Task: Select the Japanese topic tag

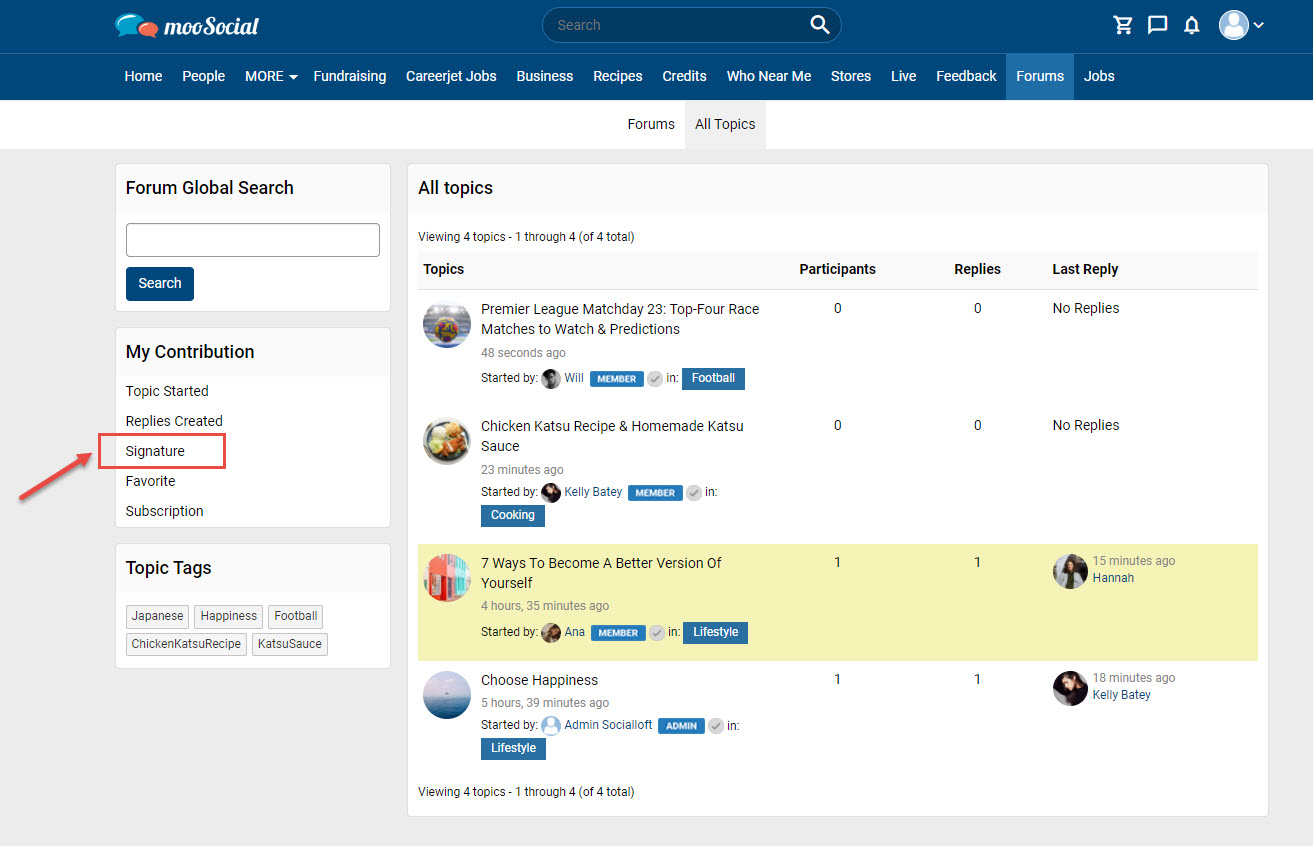Action: (158, 616)
